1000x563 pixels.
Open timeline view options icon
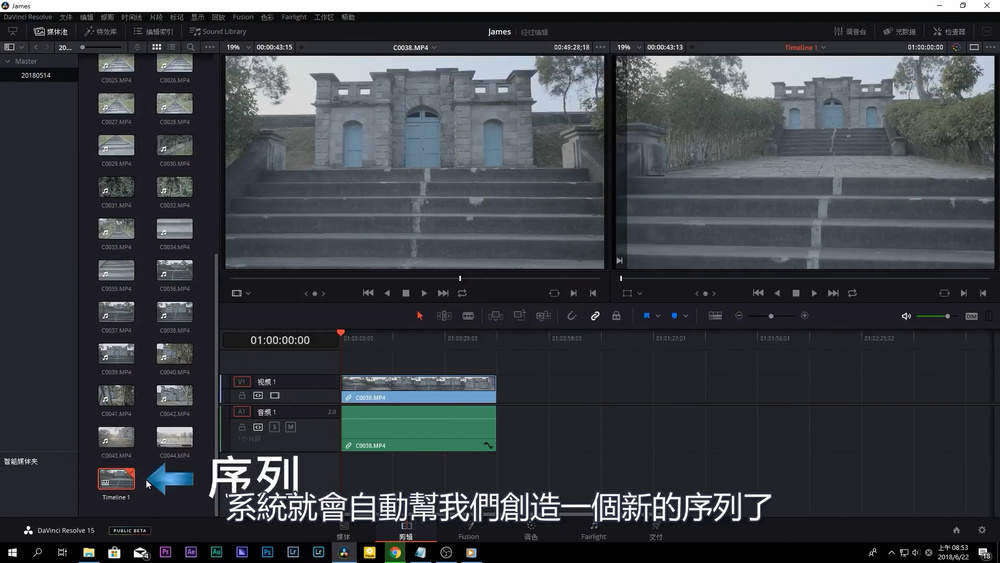(716, 316)
